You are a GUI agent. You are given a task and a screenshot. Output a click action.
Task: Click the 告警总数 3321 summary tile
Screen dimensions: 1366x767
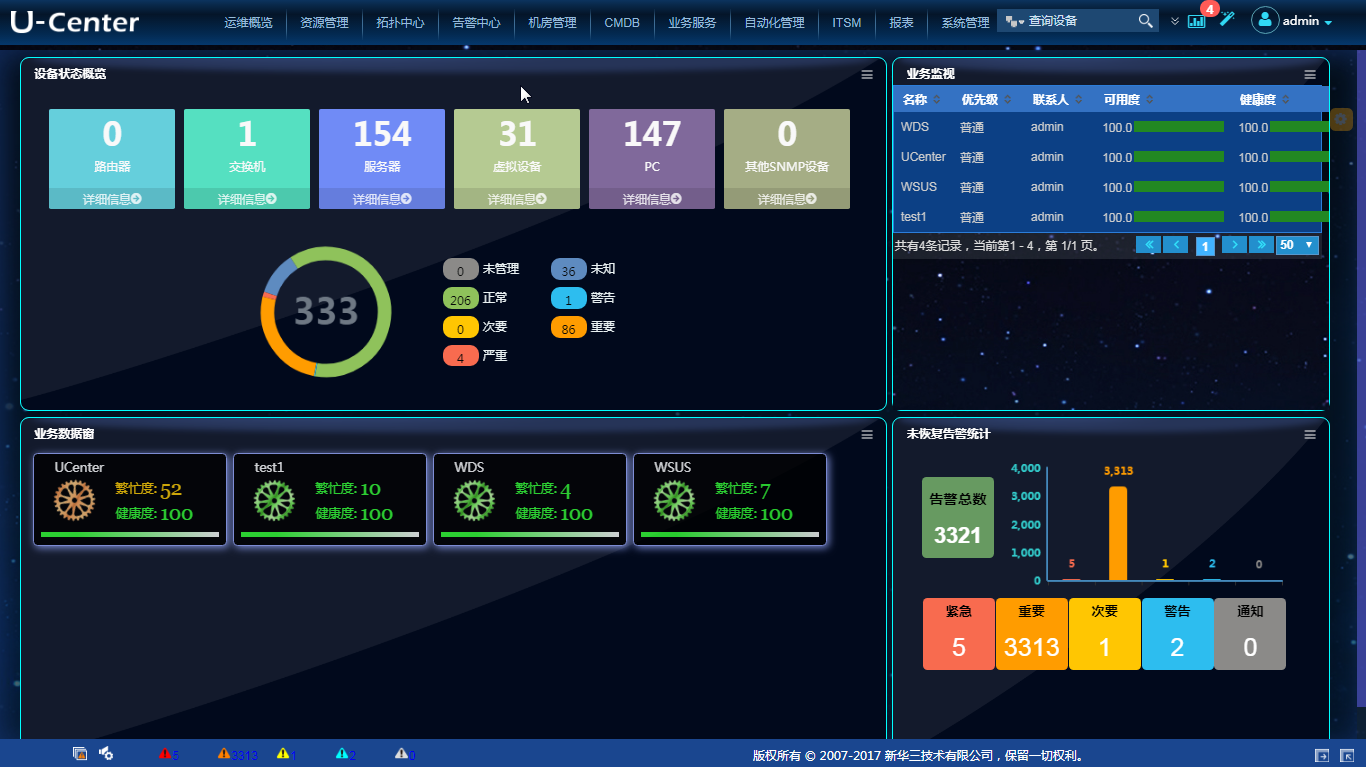(x=958, y=517)
